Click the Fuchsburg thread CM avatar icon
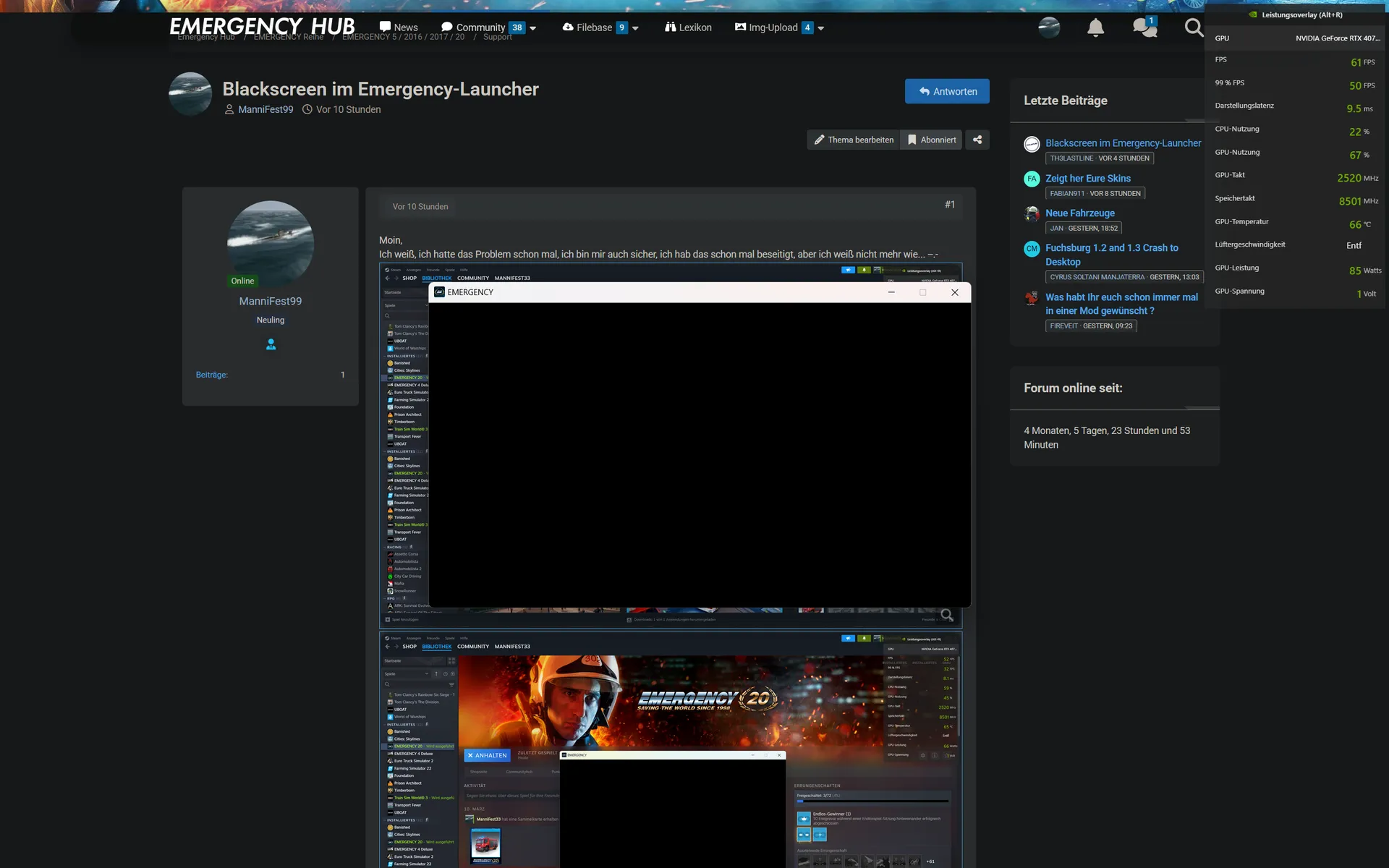This screenshot has height=868, width=1389. [1032, 249]
